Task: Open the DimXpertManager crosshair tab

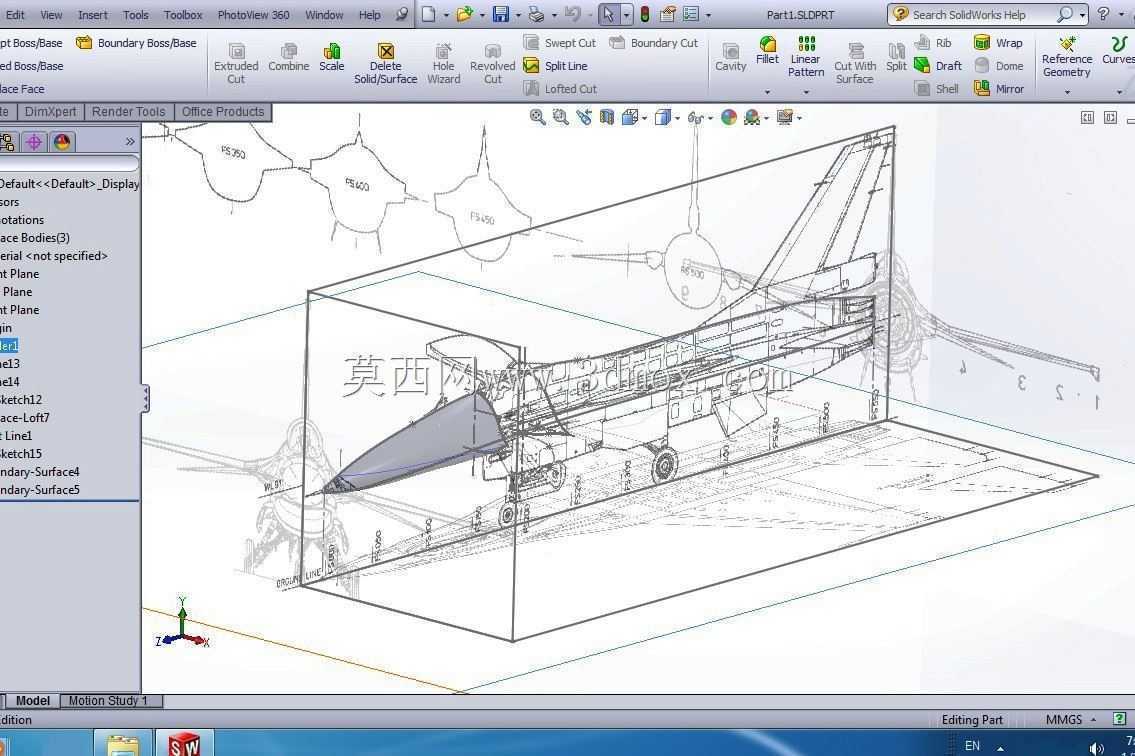Action: point(34,142)
